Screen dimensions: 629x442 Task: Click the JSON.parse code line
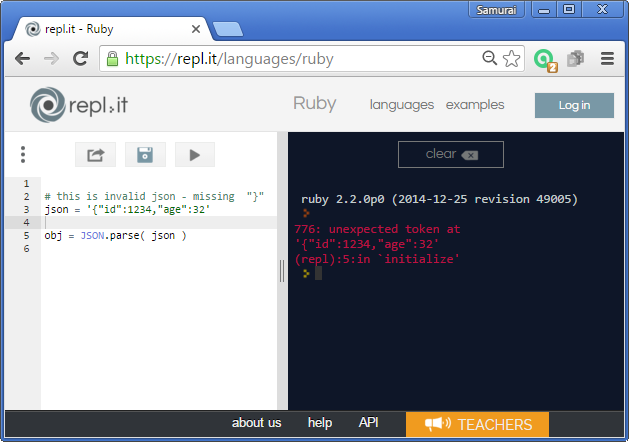click(x=116, y=235)
